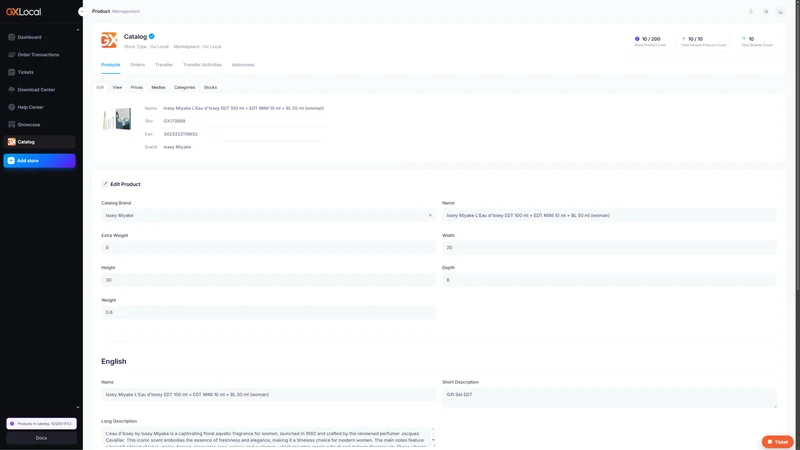Click the Product breadcrumb text
Viewport: 800px width, 450px height.
point(101,11)
